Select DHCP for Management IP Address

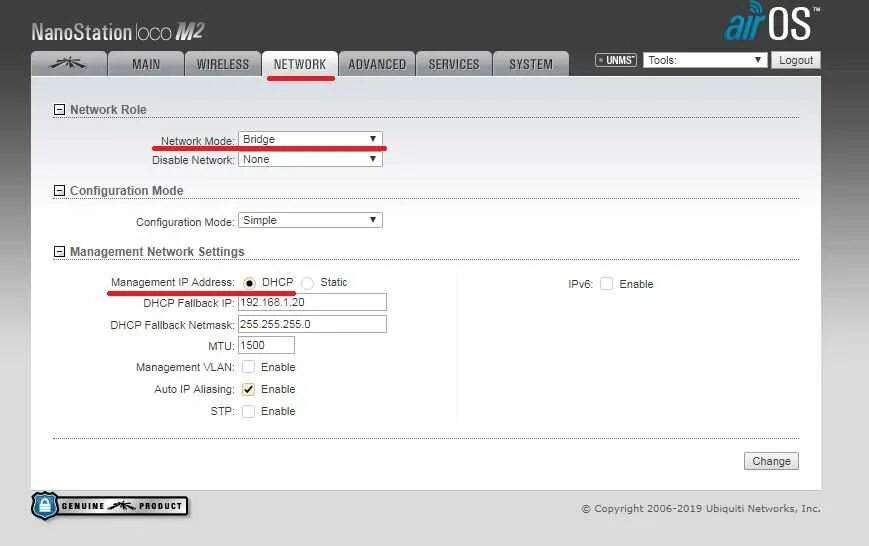(x=249, y=283)
